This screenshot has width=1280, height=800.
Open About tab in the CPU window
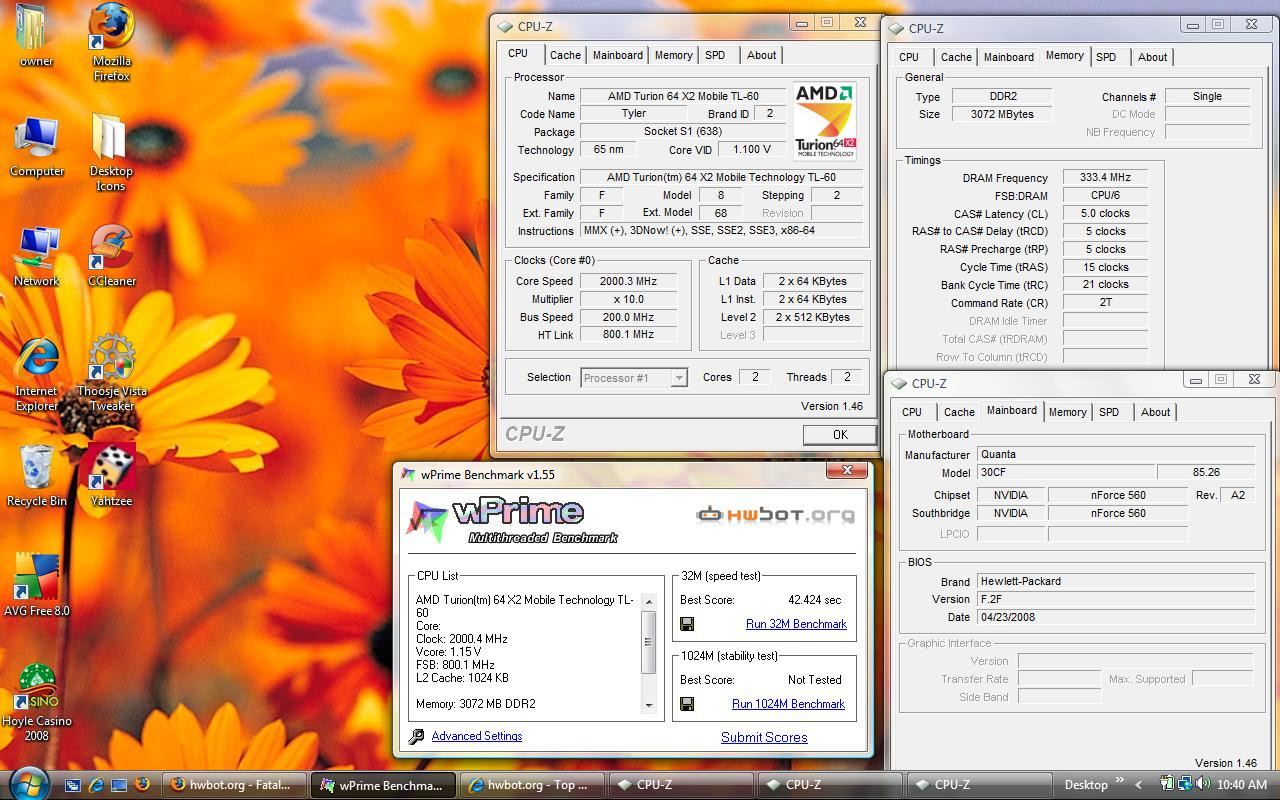click(761, 56)
